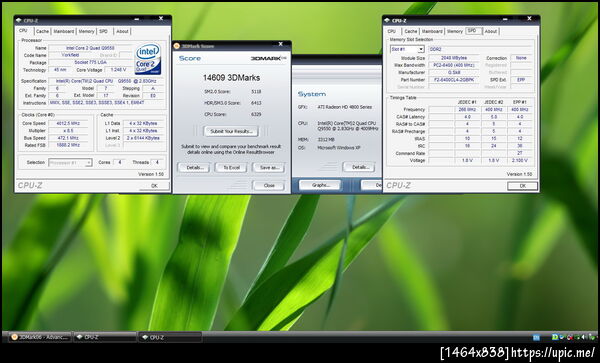
Task: Click OK in the right CPU-Z window
Action: tap(522, 186)
